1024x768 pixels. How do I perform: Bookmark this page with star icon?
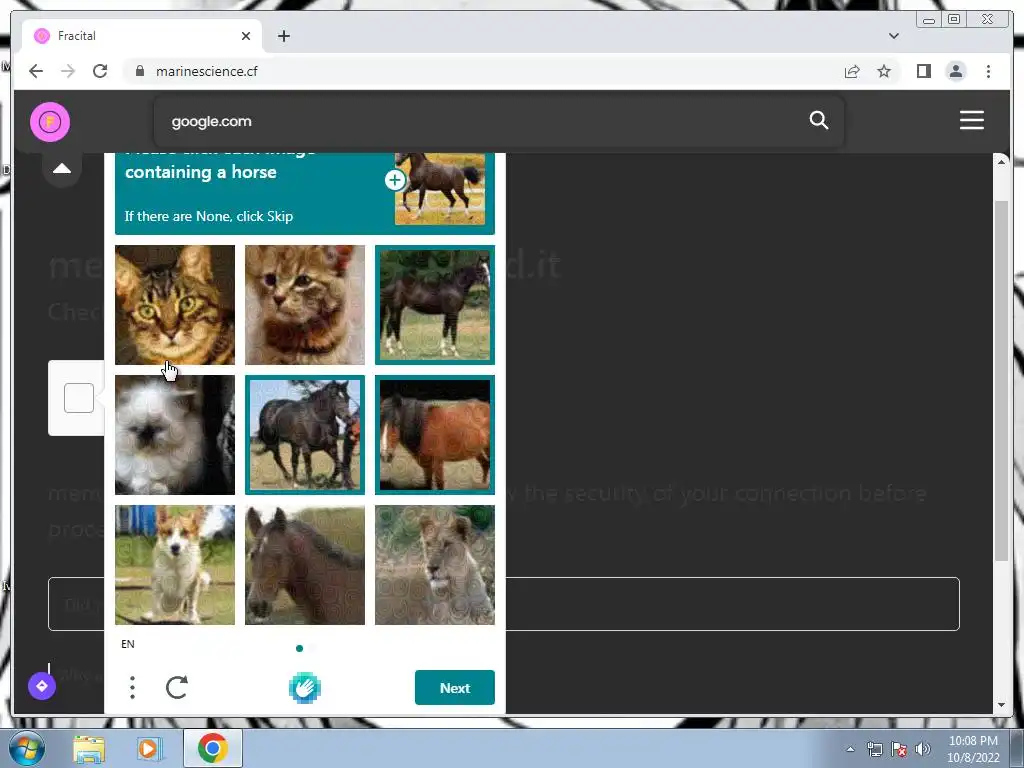point(884,71)
